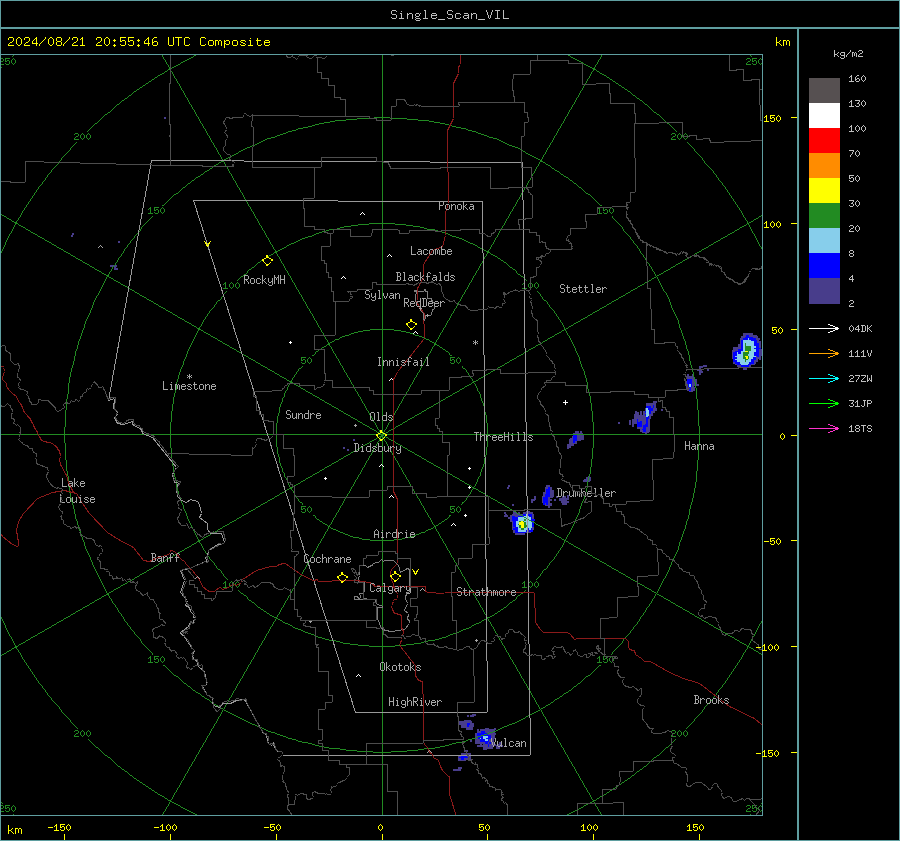
Task: Click the Drumheller label
Action: [x=586, y=493]
